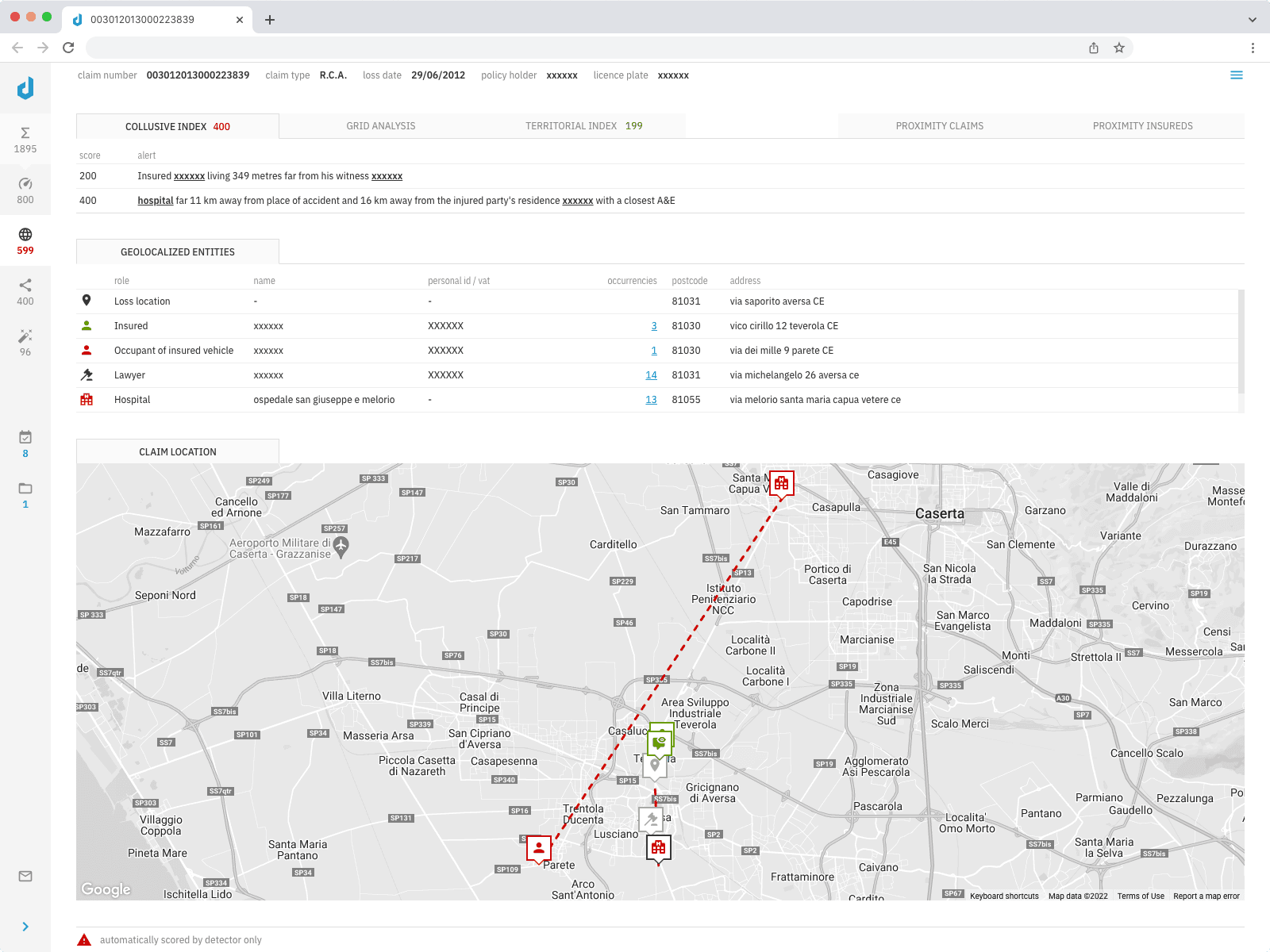Open the insured xxxxxx link in score 200 alert
This screenshot has height=952, width=1270.
pos(189,176)
